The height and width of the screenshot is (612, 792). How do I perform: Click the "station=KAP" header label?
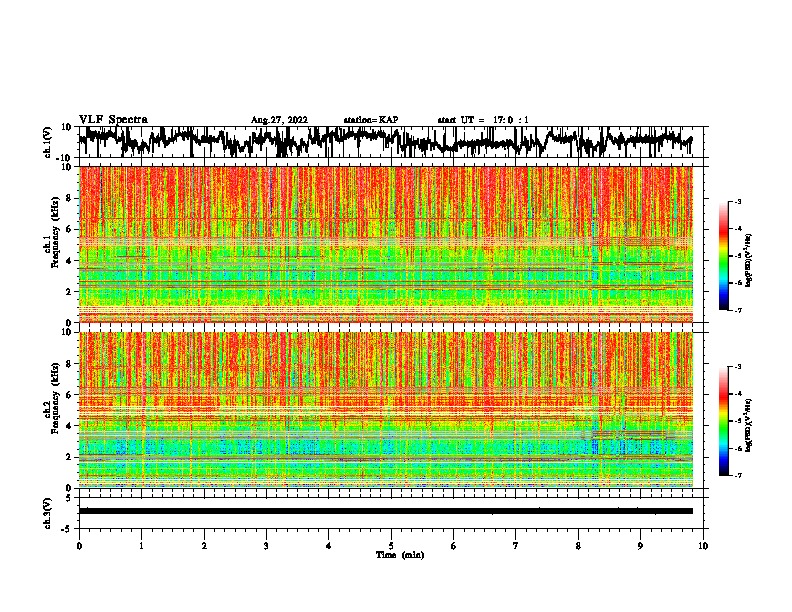tap(371, 120)
